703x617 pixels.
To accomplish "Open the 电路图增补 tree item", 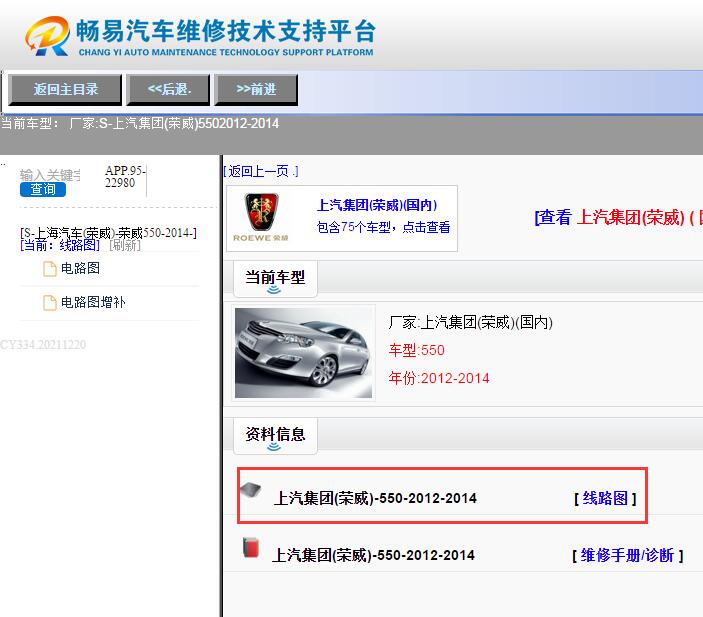I will coord(93,302).
